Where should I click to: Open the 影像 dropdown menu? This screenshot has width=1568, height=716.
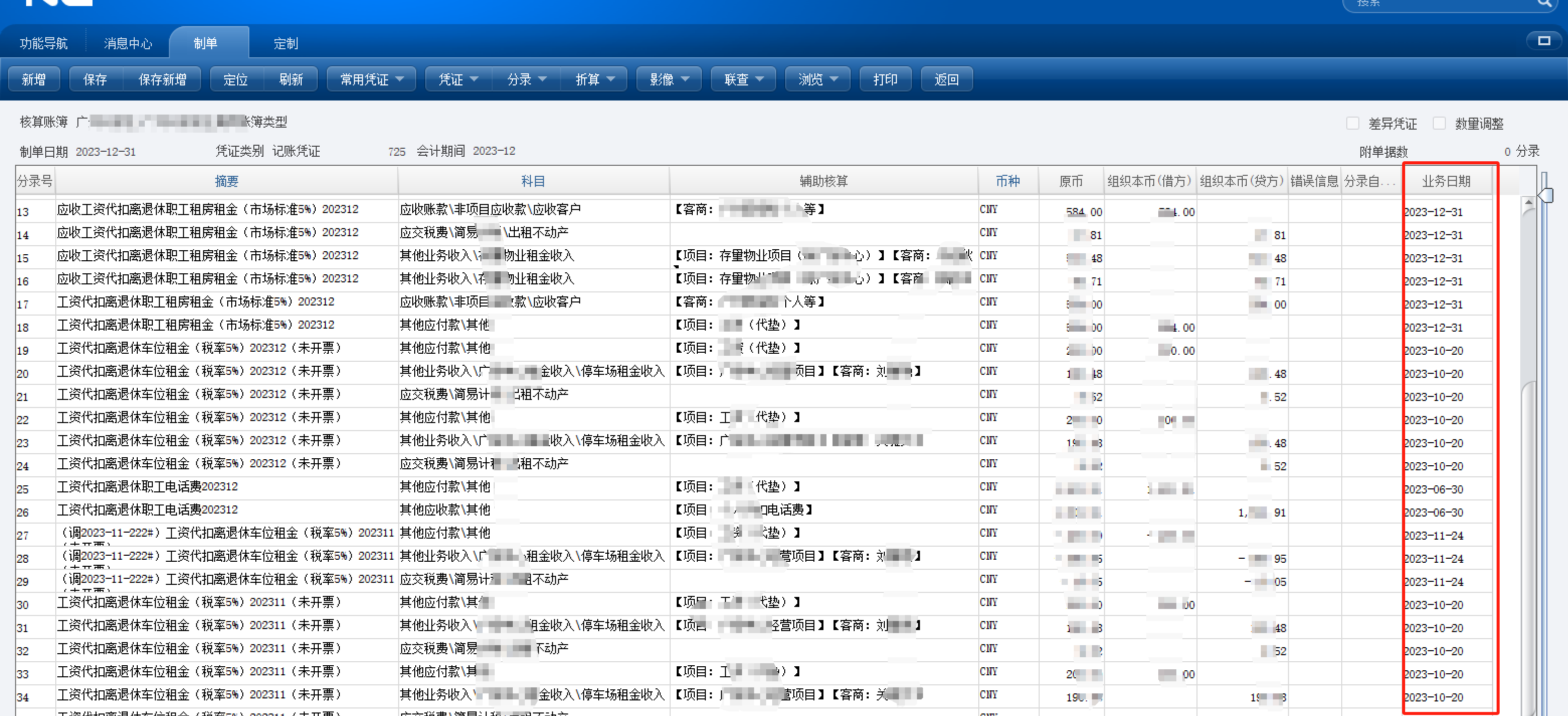pos(669,79)
